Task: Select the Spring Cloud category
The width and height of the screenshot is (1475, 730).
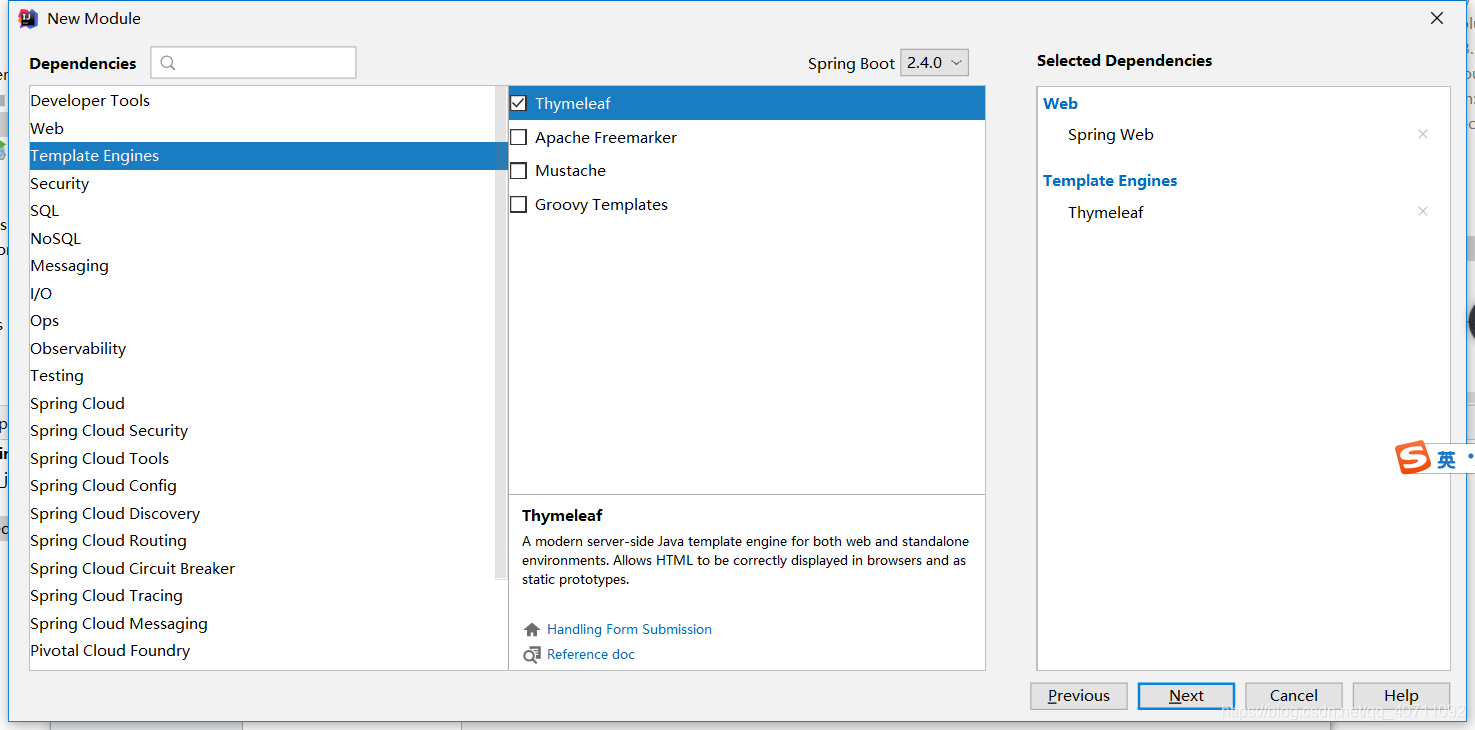Action: tap(262, 404)
